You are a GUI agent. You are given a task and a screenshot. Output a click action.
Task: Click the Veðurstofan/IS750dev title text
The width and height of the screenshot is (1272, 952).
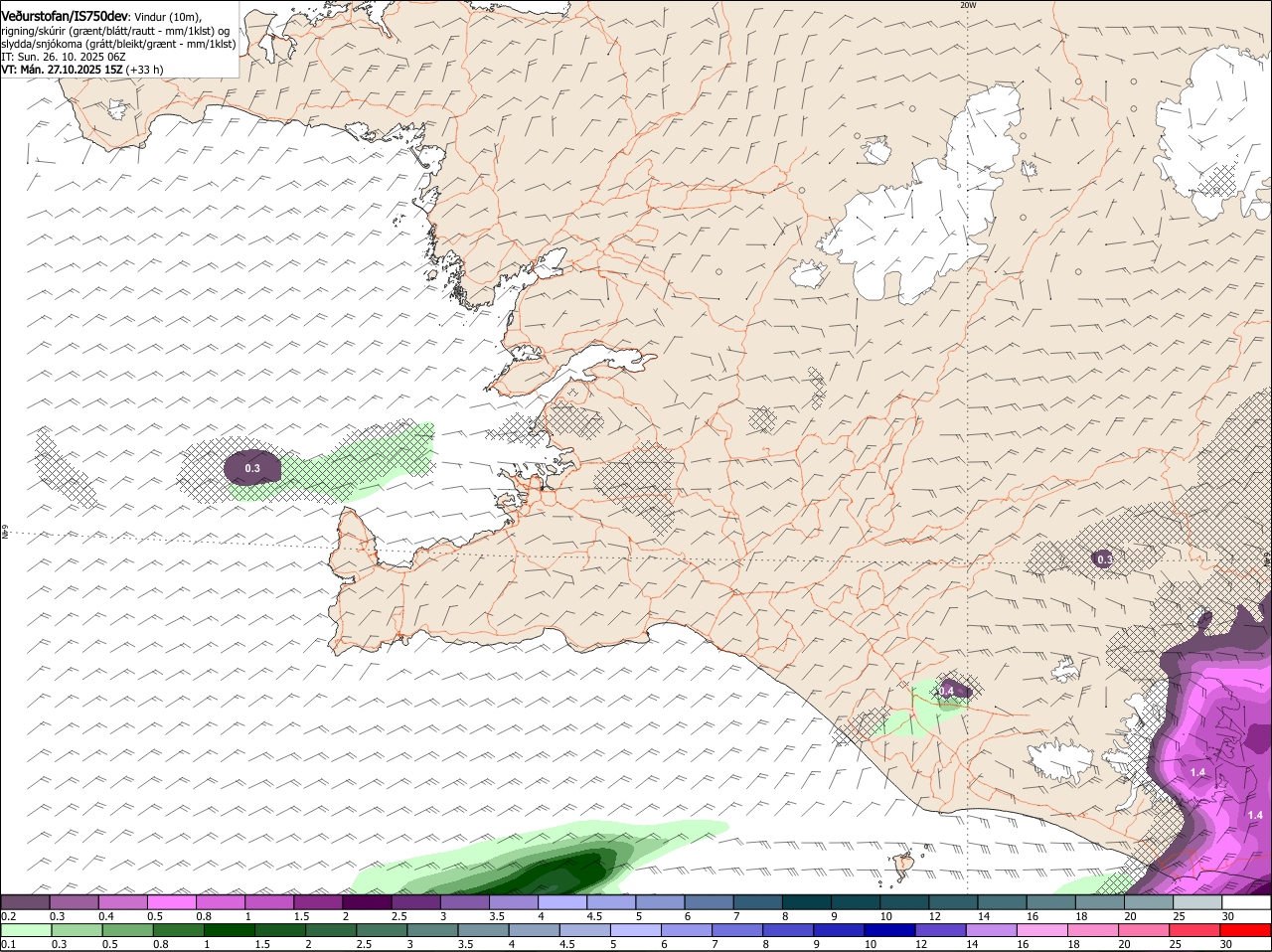[x=65, y=16]
